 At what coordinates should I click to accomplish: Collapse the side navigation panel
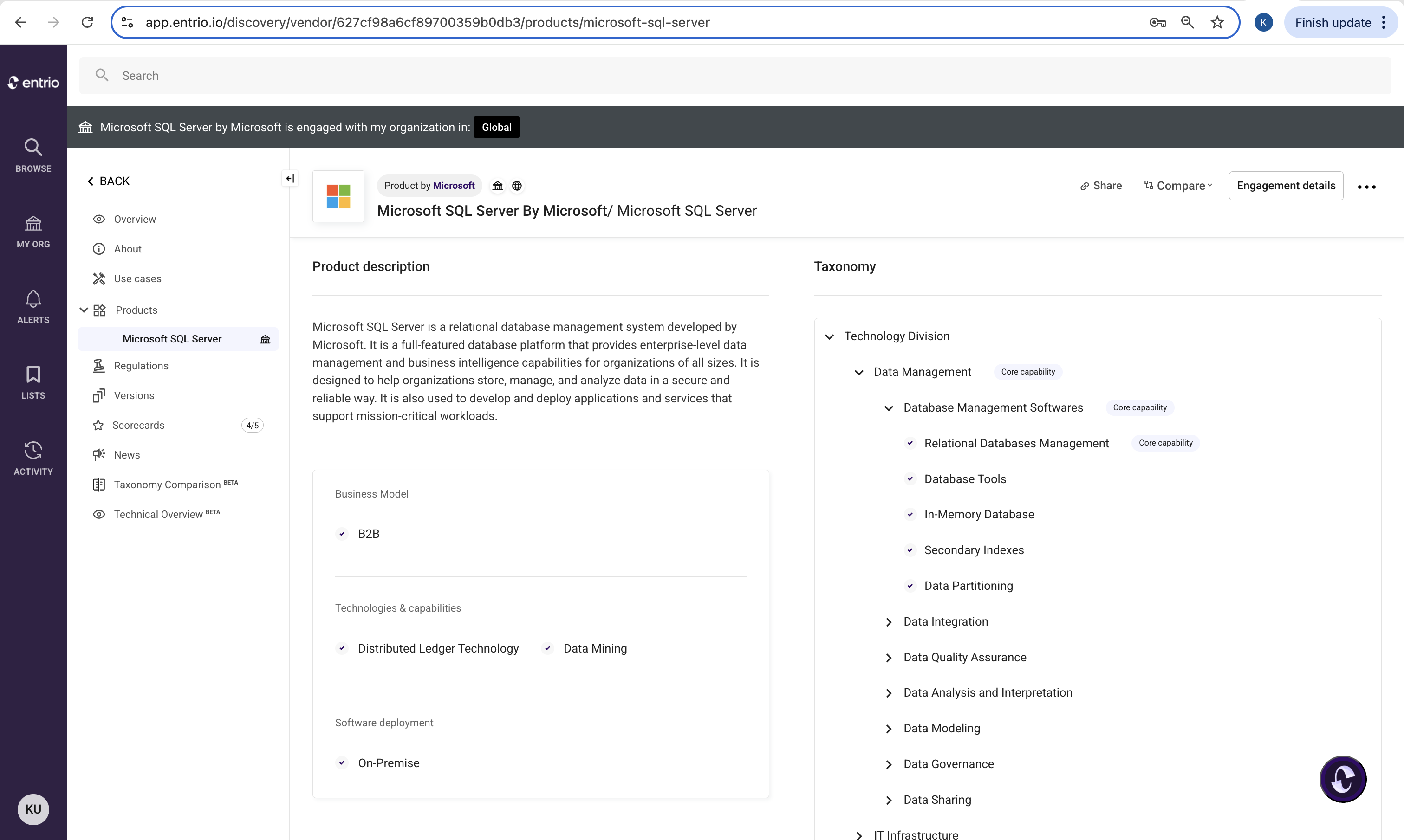(x=290, y=179)
